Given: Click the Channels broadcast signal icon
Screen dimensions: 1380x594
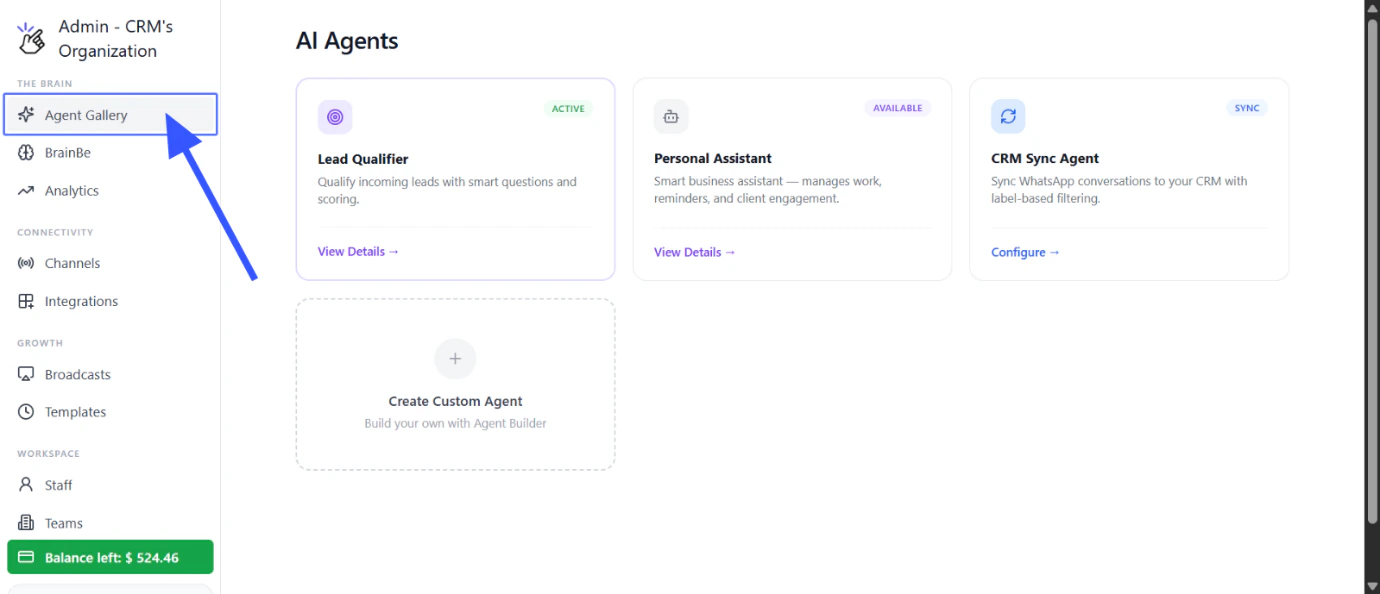Looking at the screenshot, I should point(26,263).
